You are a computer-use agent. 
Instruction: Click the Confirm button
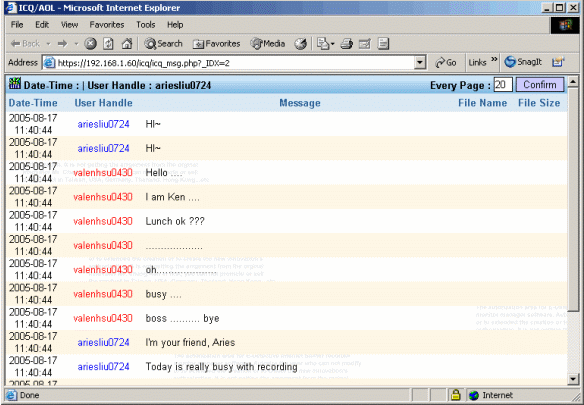tap(540, 85)
